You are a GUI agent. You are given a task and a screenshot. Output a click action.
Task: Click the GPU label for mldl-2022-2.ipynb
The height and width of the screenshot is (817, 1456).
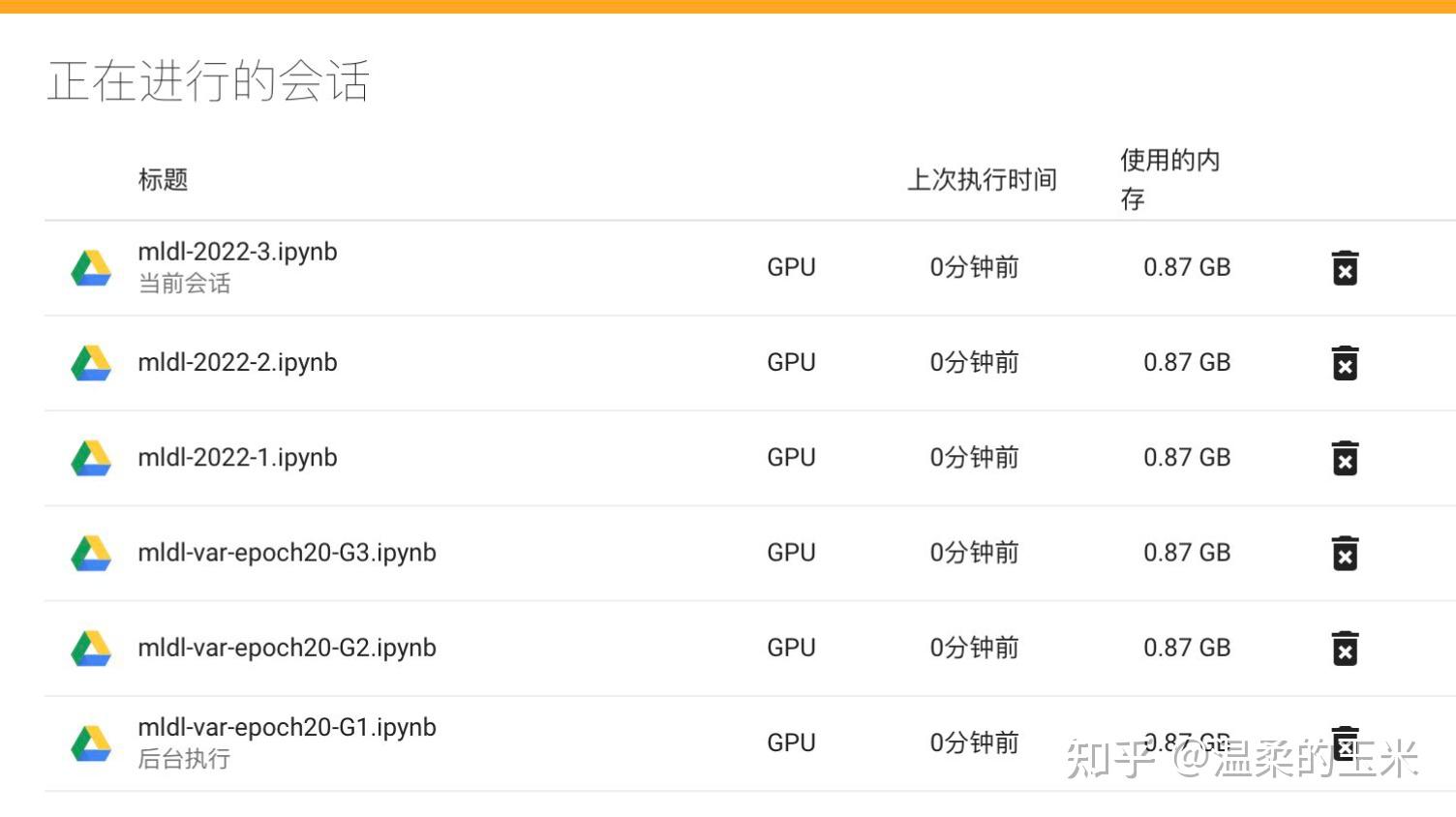click(791, 363)
